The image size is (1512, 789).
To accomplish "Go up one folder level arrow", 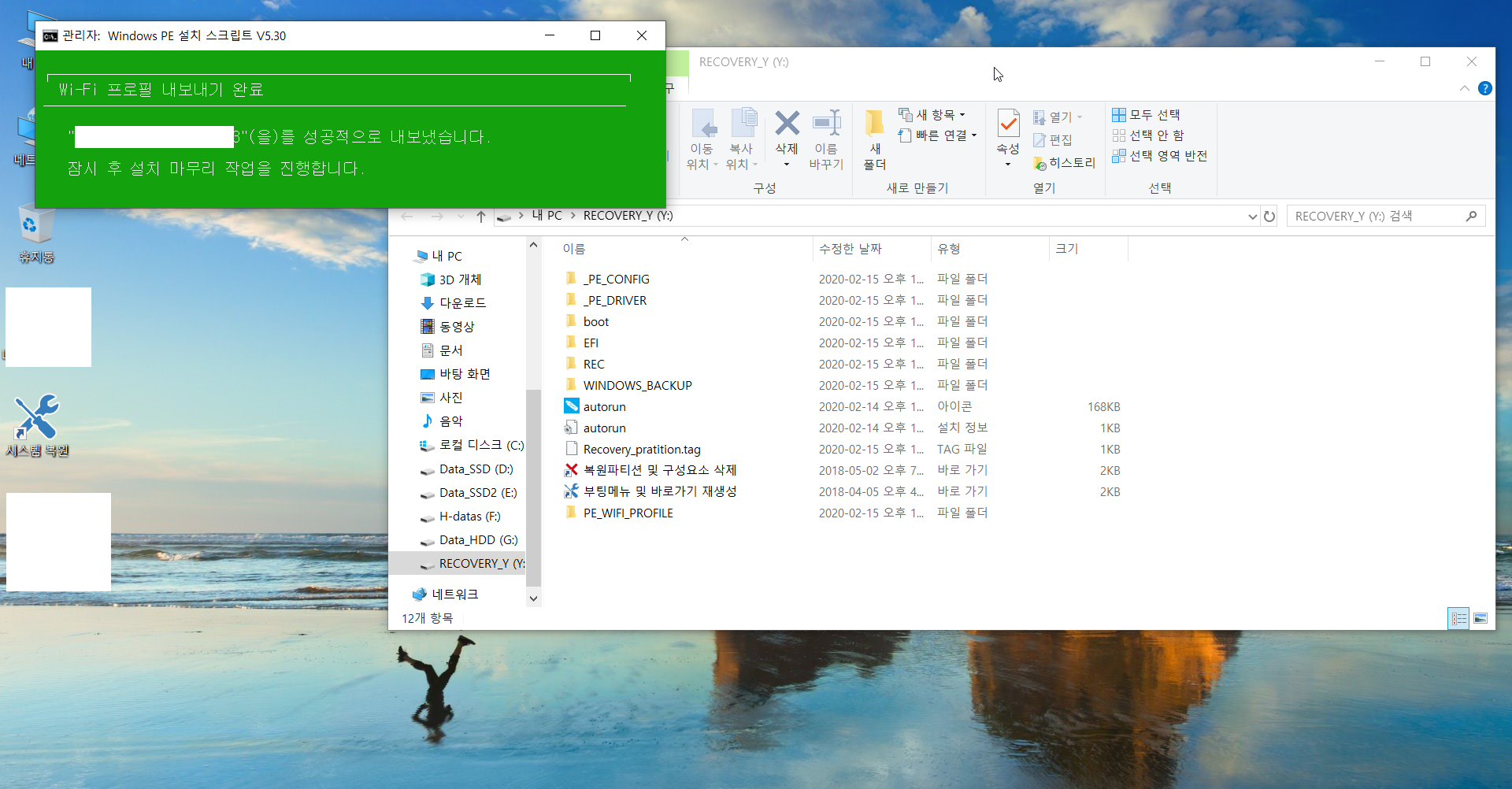I will (480, 217).
